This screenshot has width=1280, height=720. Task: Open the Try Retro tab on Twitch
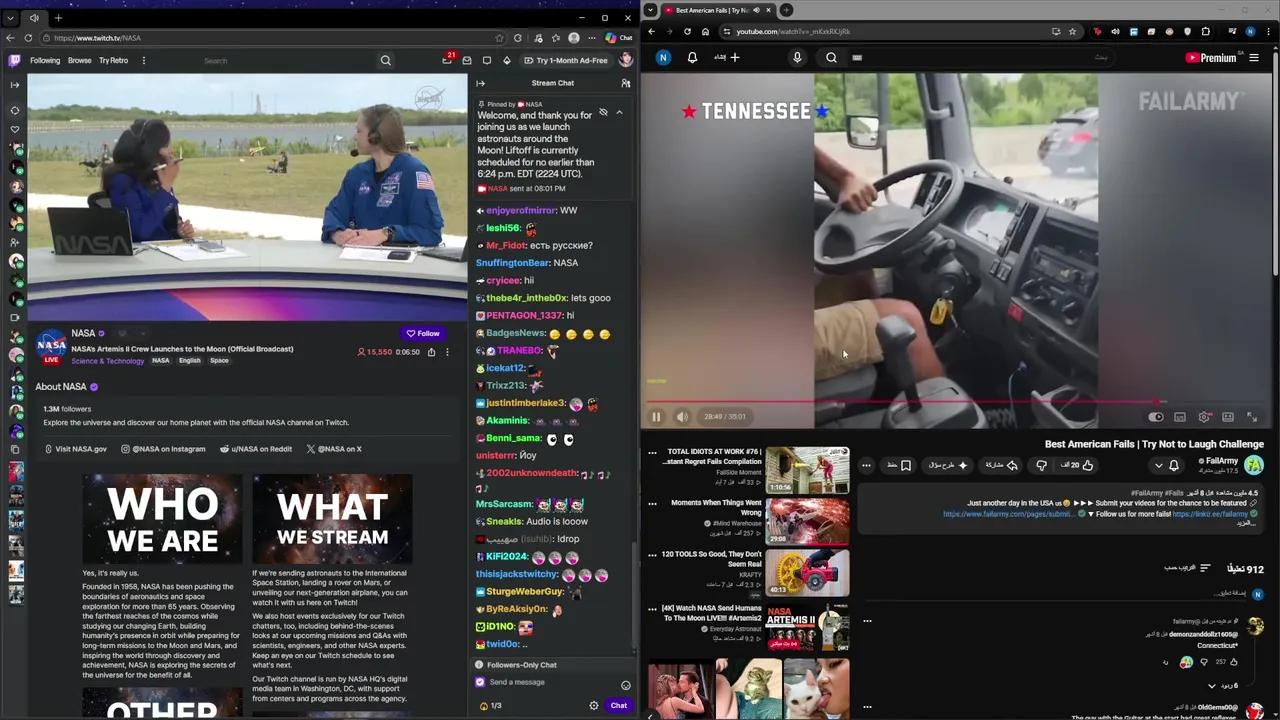pos(113,60)
